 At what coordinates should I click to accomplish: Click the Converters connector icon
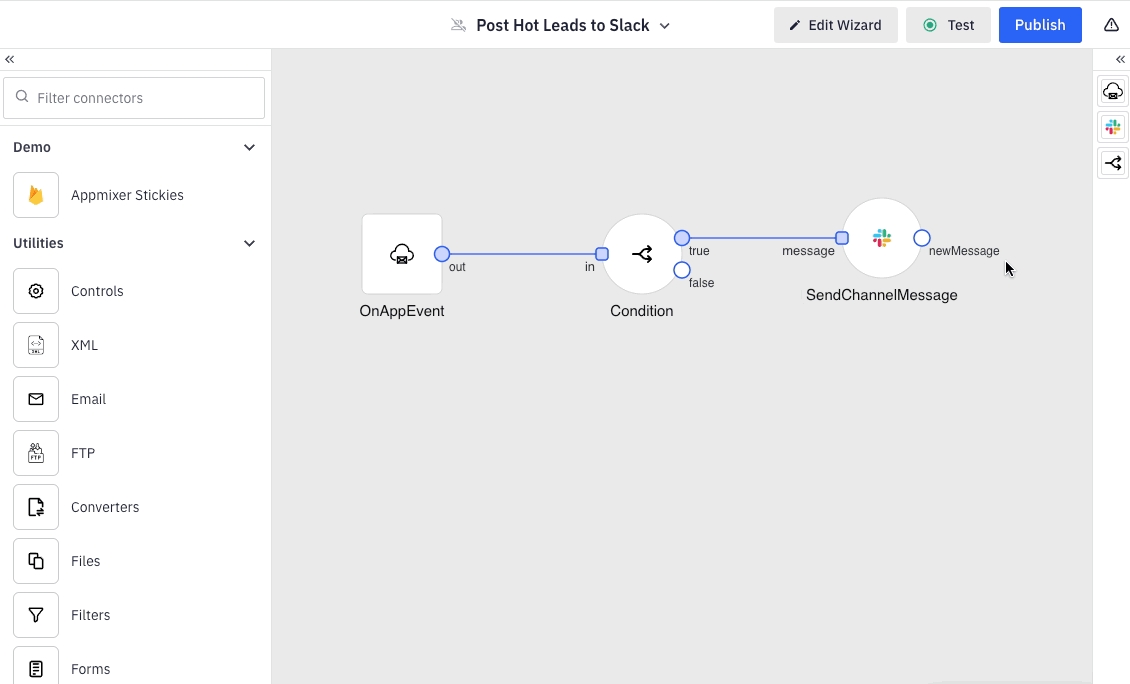36,507
